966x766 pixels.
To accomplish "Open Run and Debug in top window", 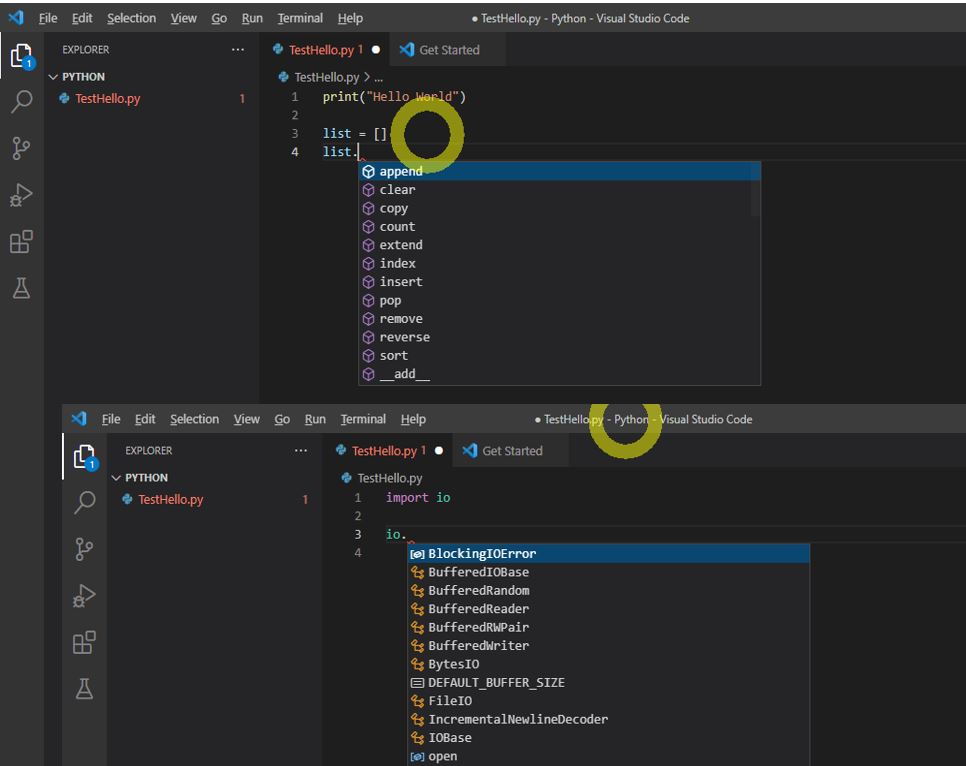I will 22,195.
